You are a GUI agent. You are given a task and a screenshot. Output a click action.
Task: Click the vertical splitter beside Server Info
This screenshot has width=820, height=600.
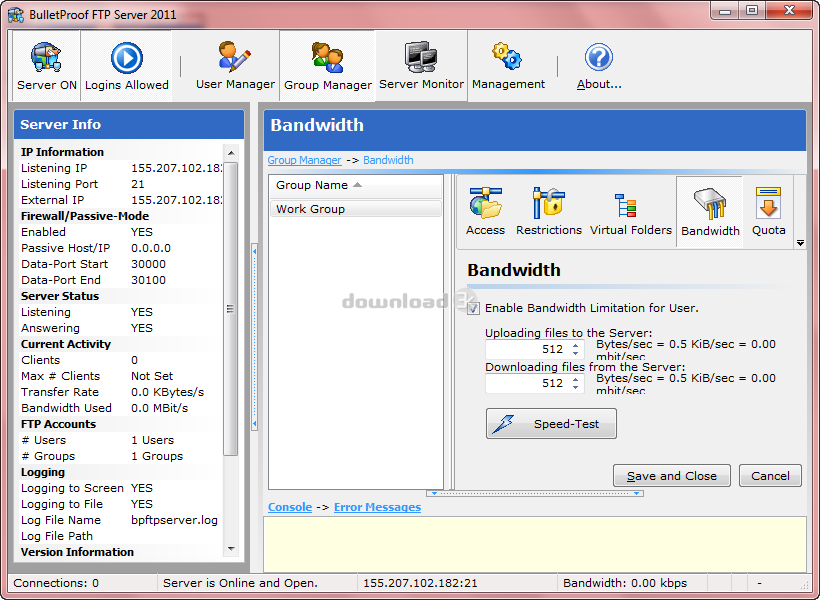[255, 337]
